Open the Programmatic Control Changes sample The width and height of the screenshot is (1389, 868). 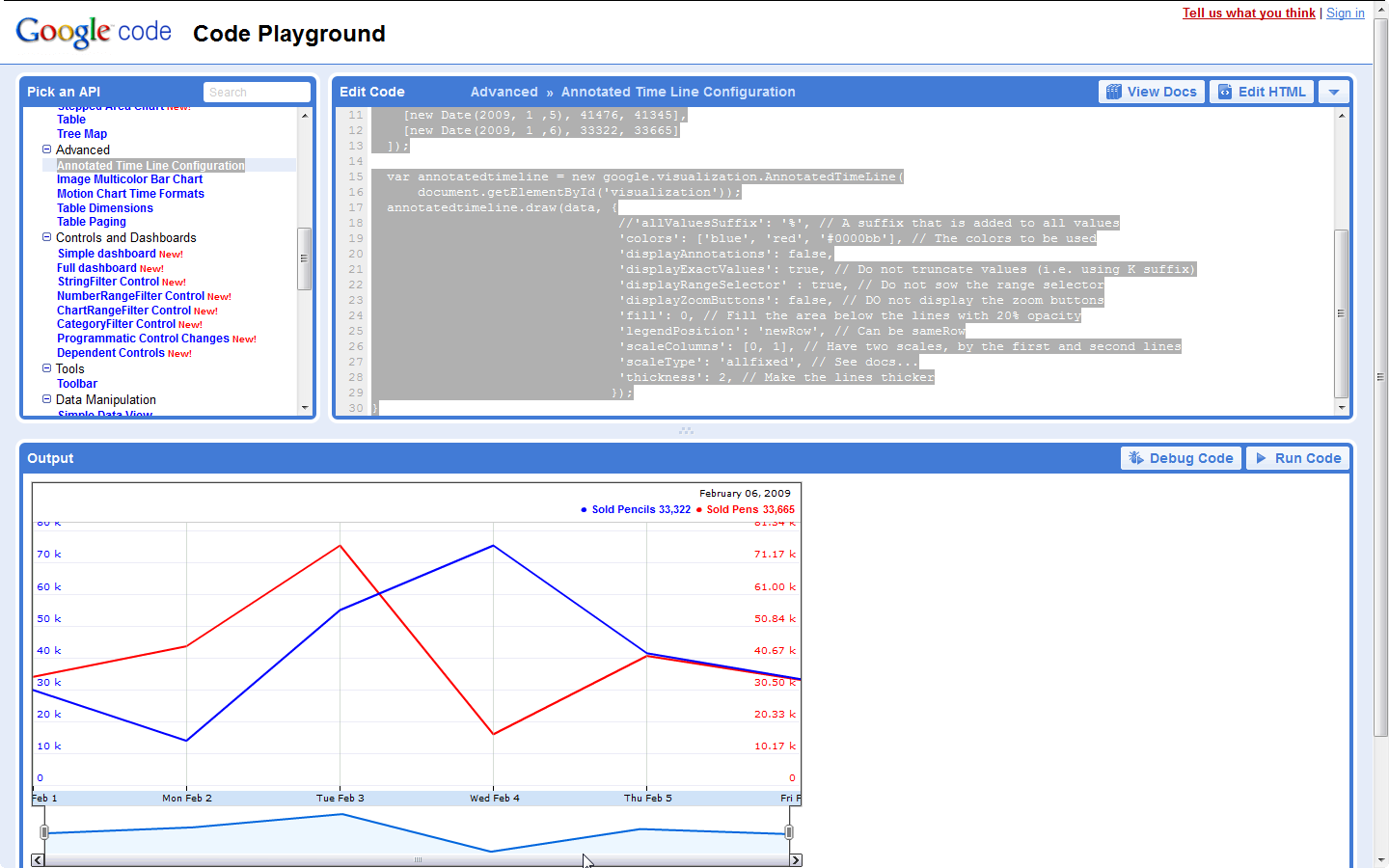[143, 339]
